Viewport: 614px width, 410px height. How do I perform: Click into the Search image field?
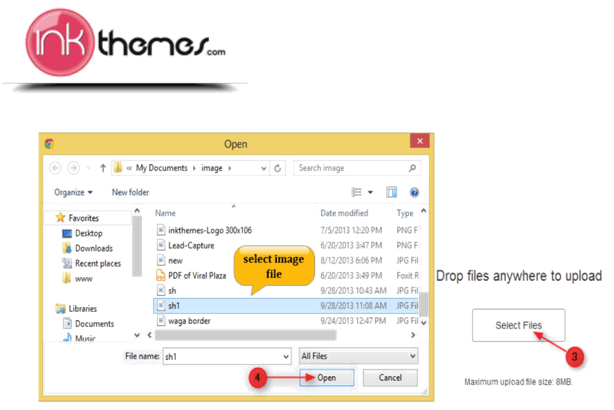click(350, 168)
